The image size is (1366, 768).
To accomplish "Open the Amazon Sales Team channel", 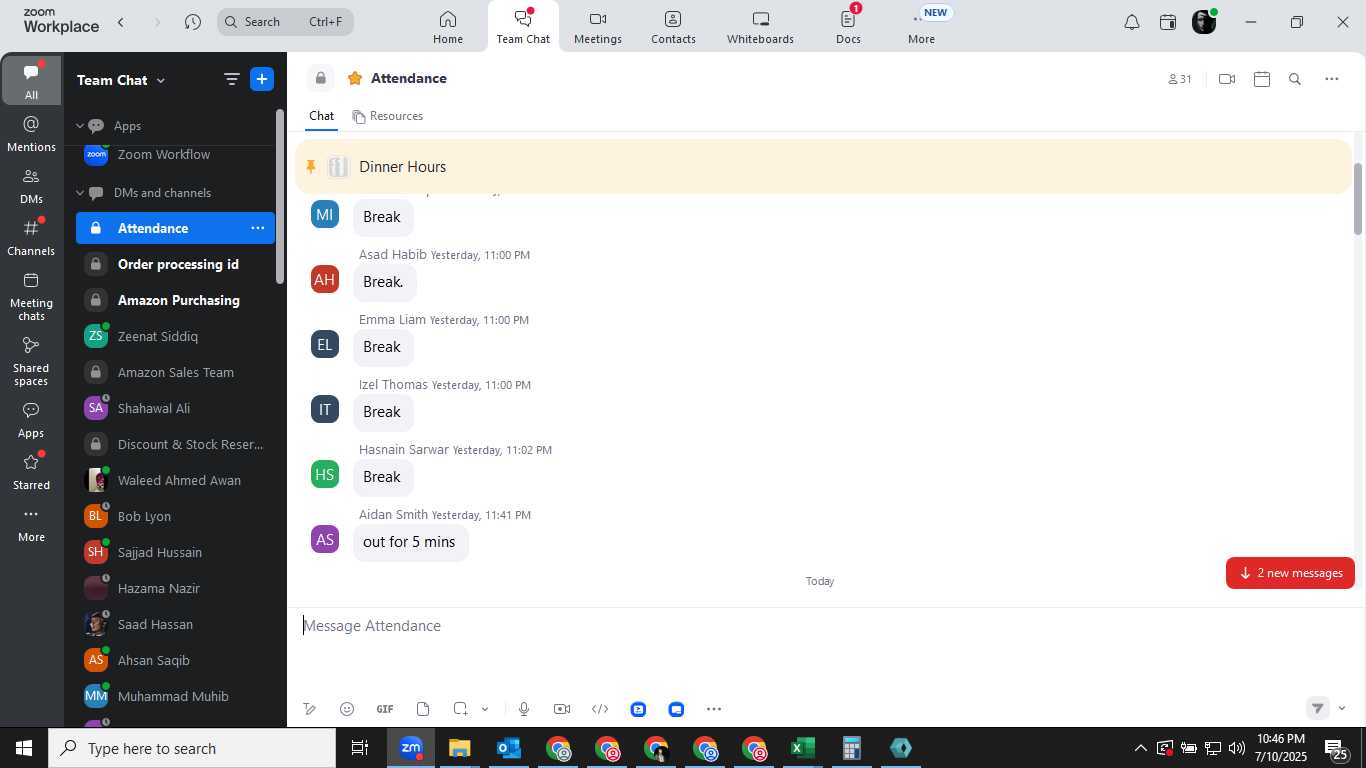I will [175, 372].
